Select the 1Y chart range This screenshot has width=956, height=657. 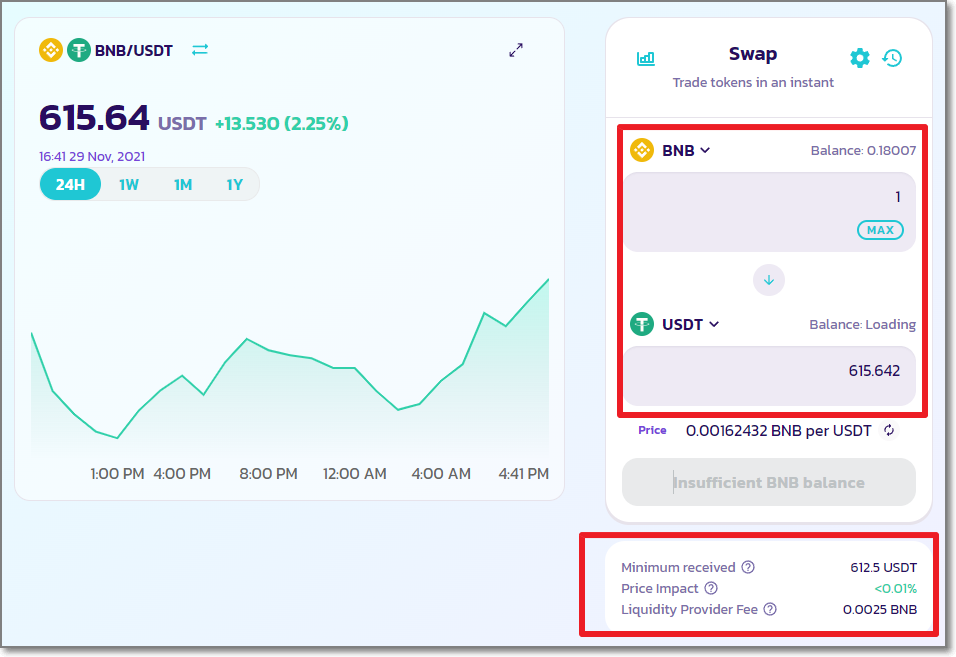tap(235, 185)
